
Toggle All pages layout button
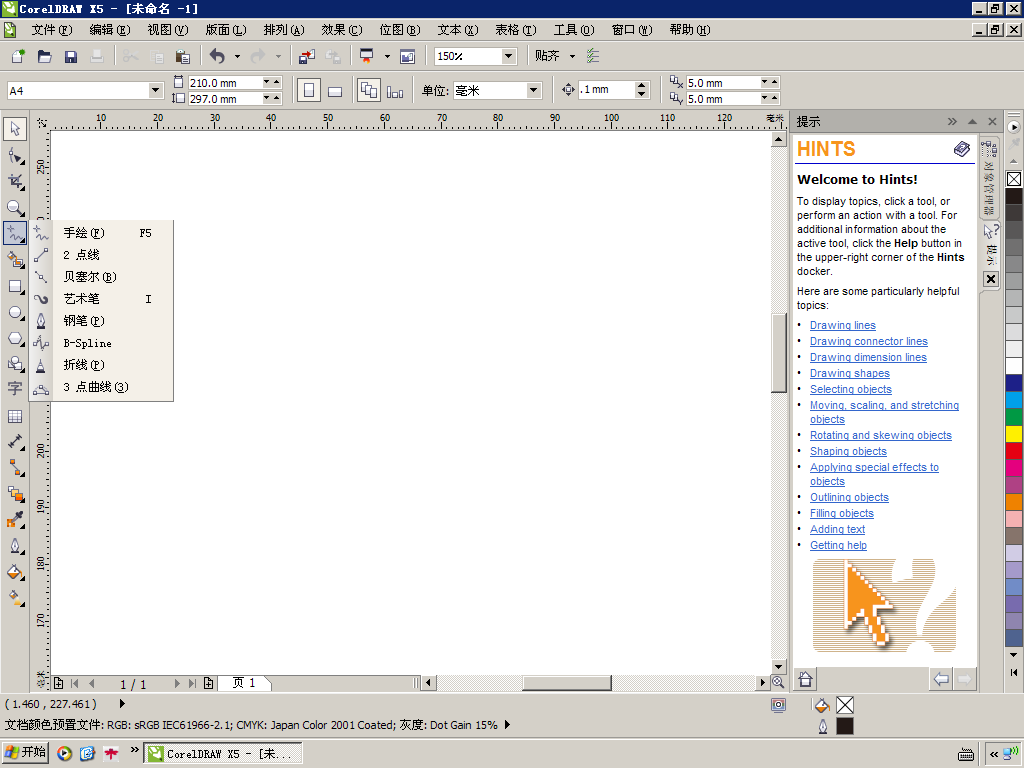tap(369, 91)
